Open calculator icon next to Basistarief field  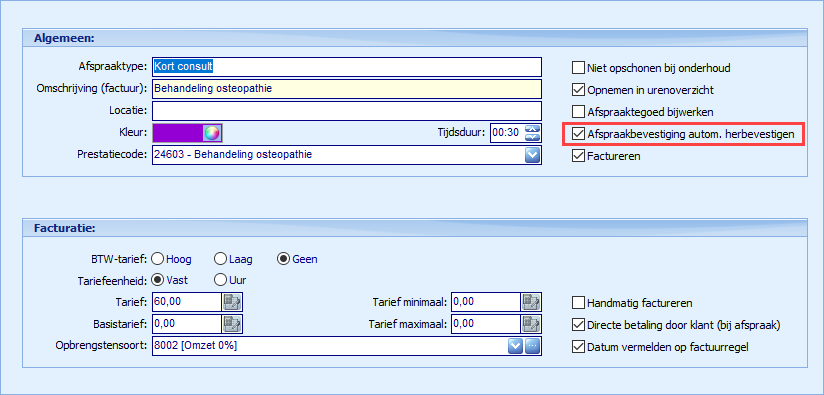[x=232, y=324]
